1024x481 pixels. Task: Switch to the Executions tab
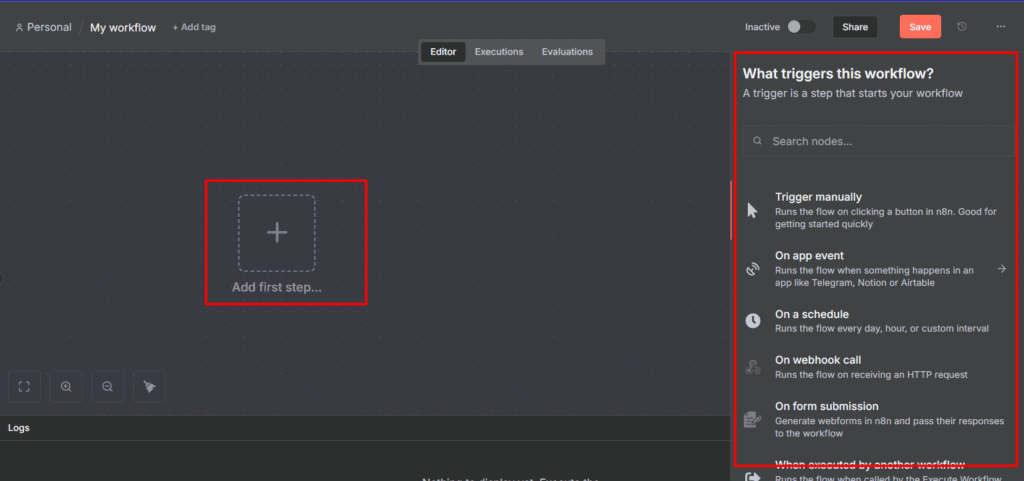(x=499, y=52)
